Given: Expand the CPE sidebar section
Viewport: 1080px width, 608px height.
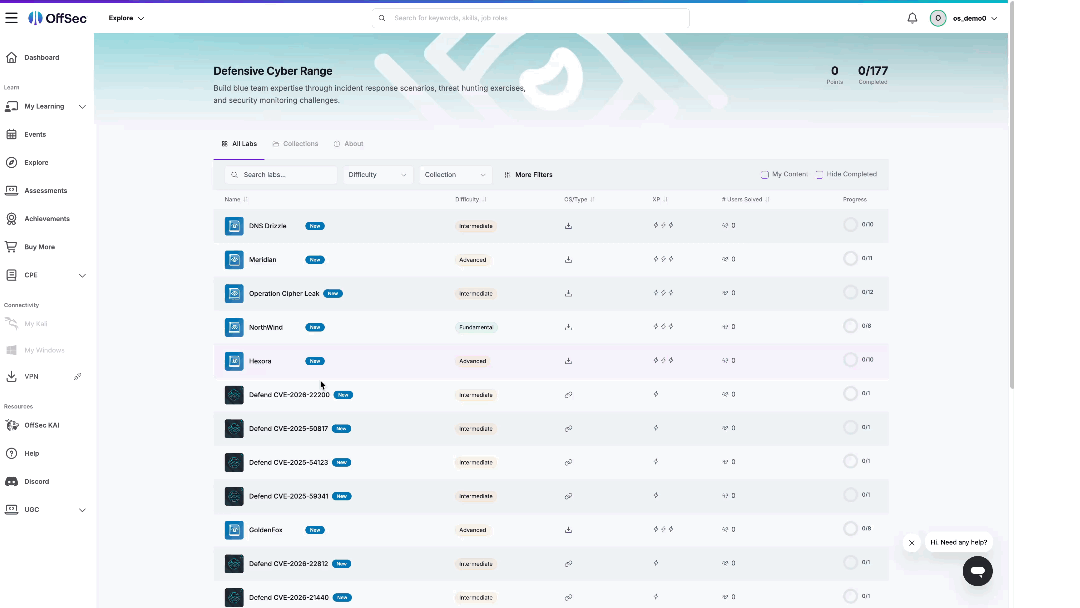Looking at the screenshot, I should (82, 275).
